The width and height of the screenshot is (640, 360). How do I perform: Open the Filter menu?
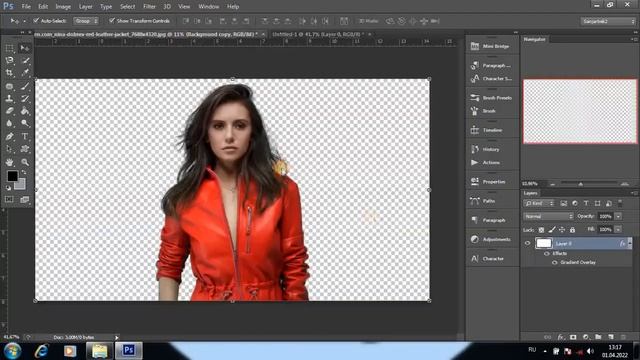tap(149, 7)
